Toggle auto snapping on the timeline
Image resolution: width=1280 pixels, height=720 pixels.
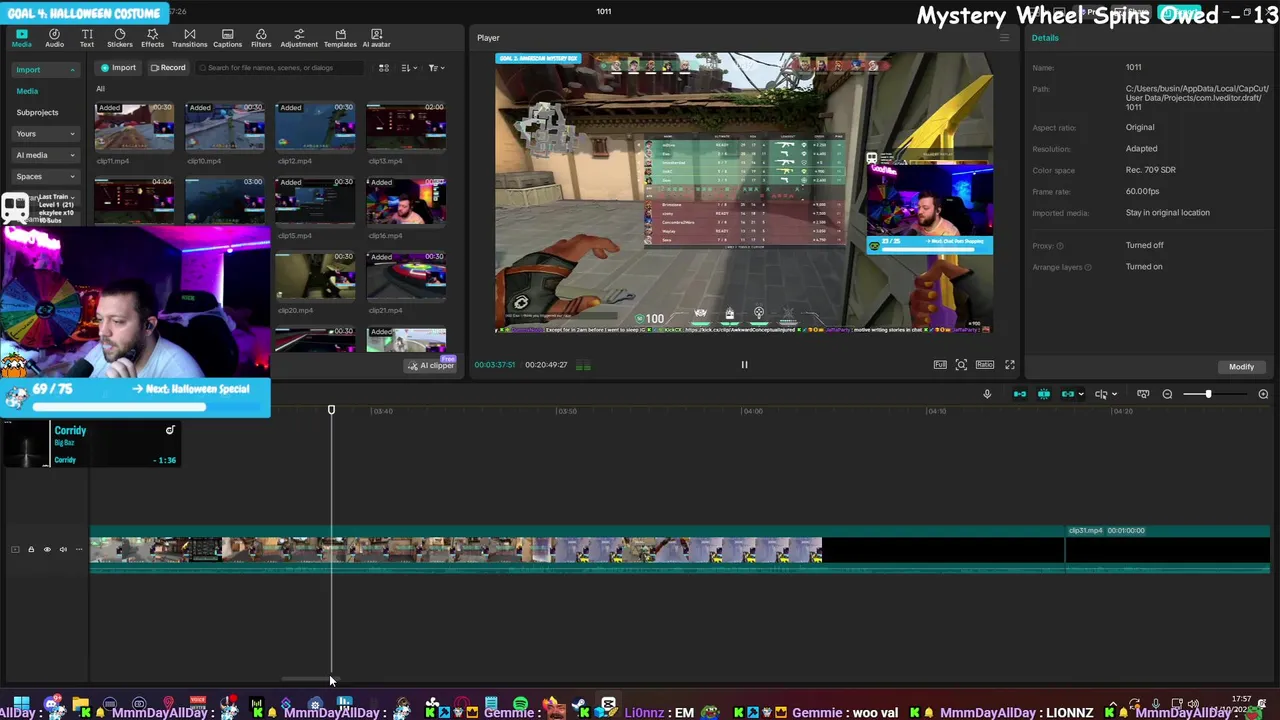1044,394
